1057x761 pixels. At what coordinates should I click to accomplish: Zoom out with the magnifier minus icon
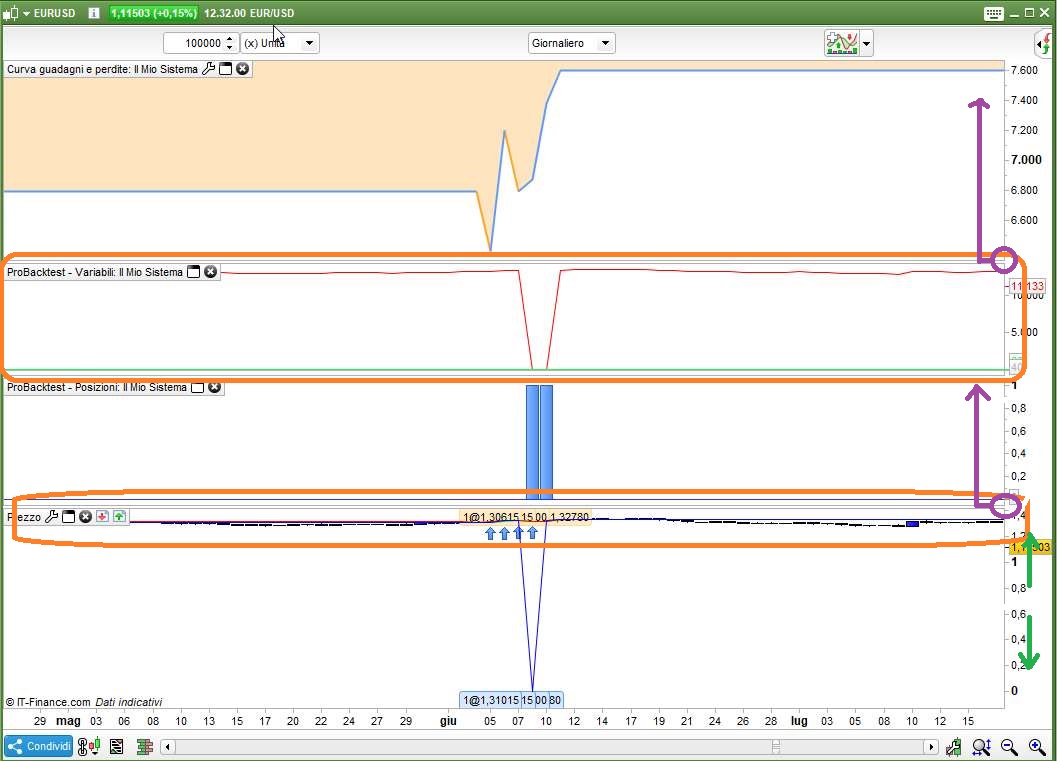1009,746
